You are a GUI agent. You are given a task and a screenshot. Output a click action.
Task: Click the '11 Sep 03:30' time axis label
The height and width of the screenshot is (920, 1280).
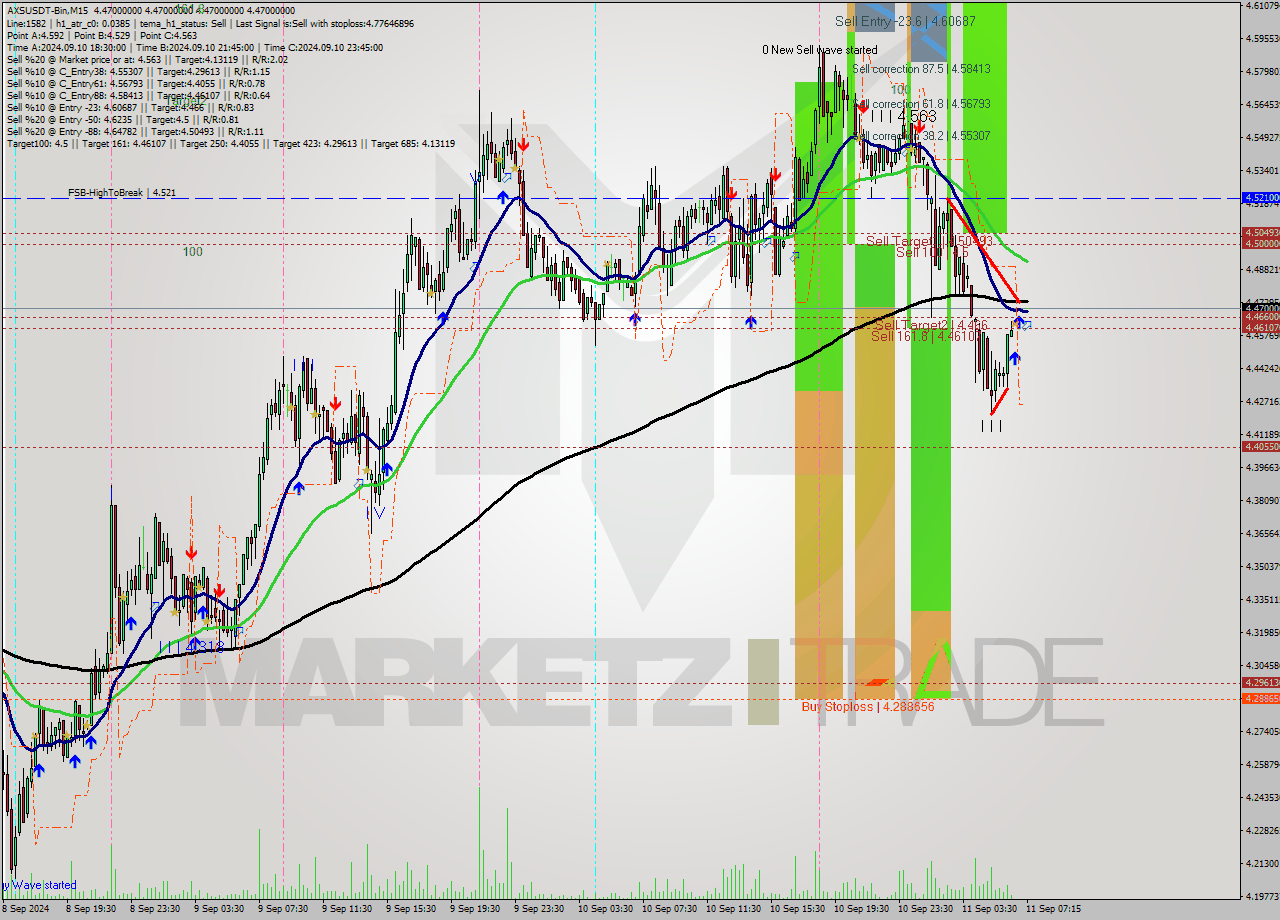pos(988,909)
